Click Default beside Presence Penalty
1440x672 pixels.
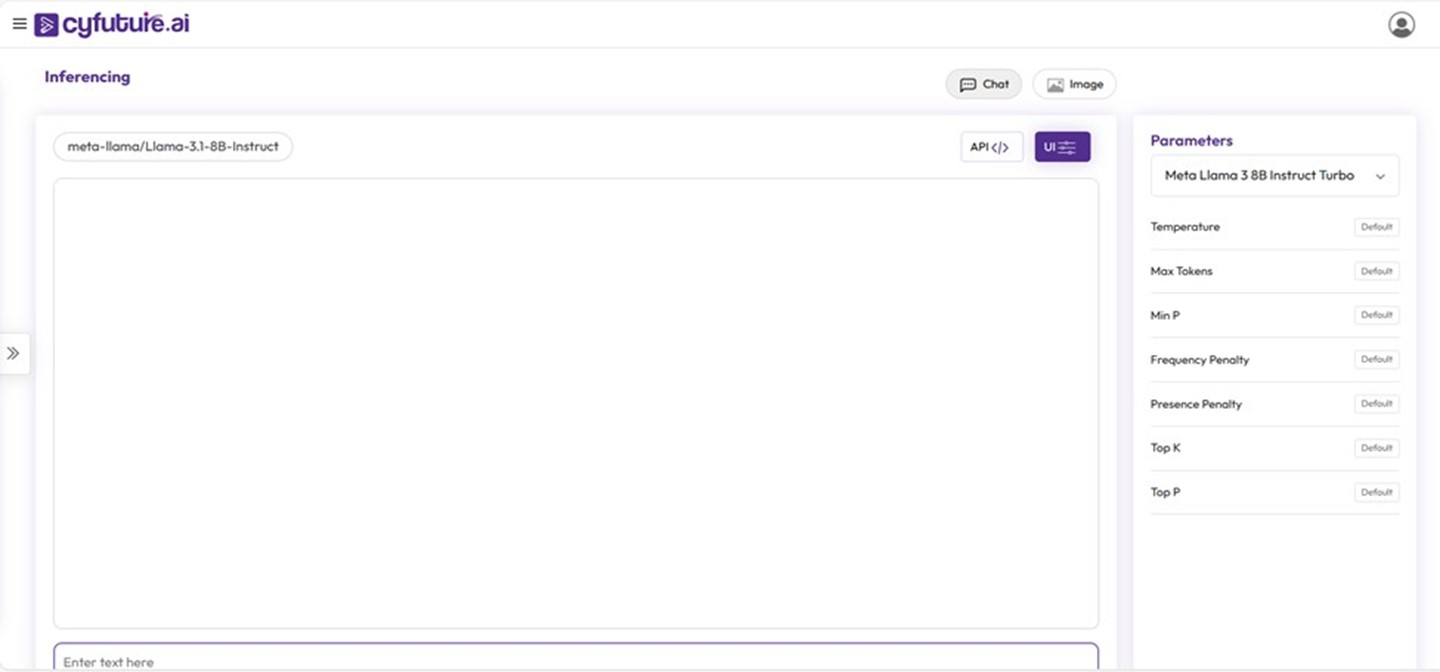[x=1376, y=404]
